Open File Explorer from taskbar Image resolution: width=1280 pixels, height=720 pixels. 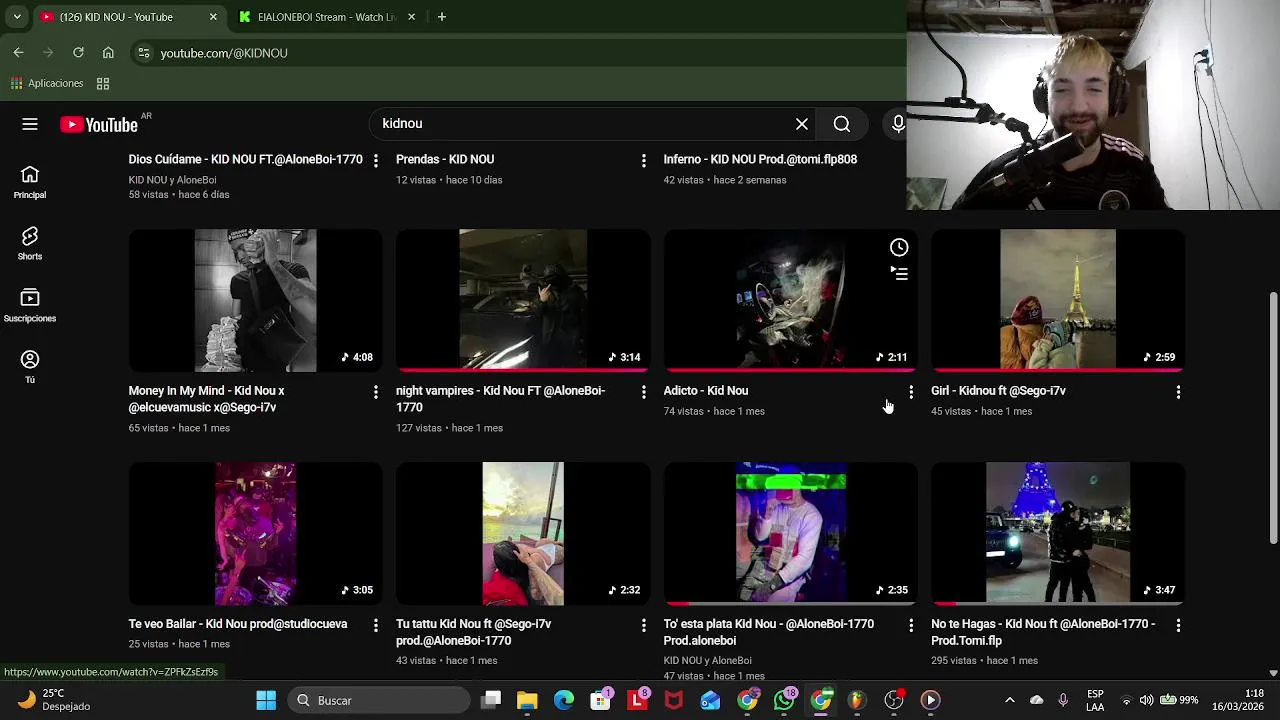click(x=527, y=700)
